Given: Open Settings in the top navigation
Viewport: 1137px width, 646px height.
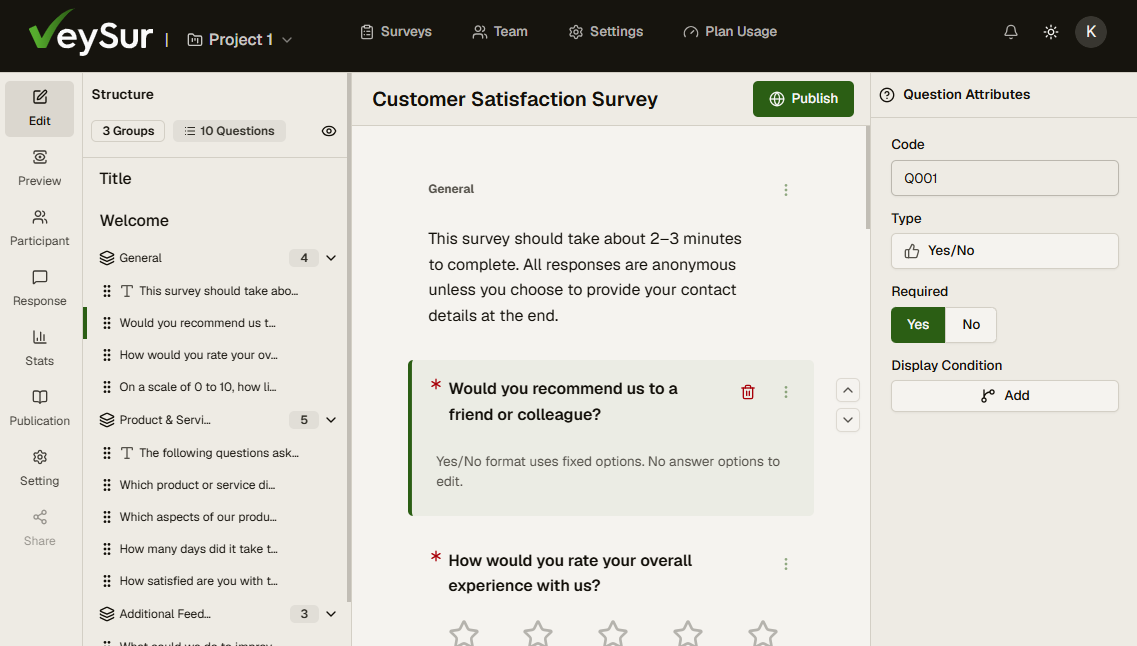Looking at the screenshot, I should coord(606,32).
